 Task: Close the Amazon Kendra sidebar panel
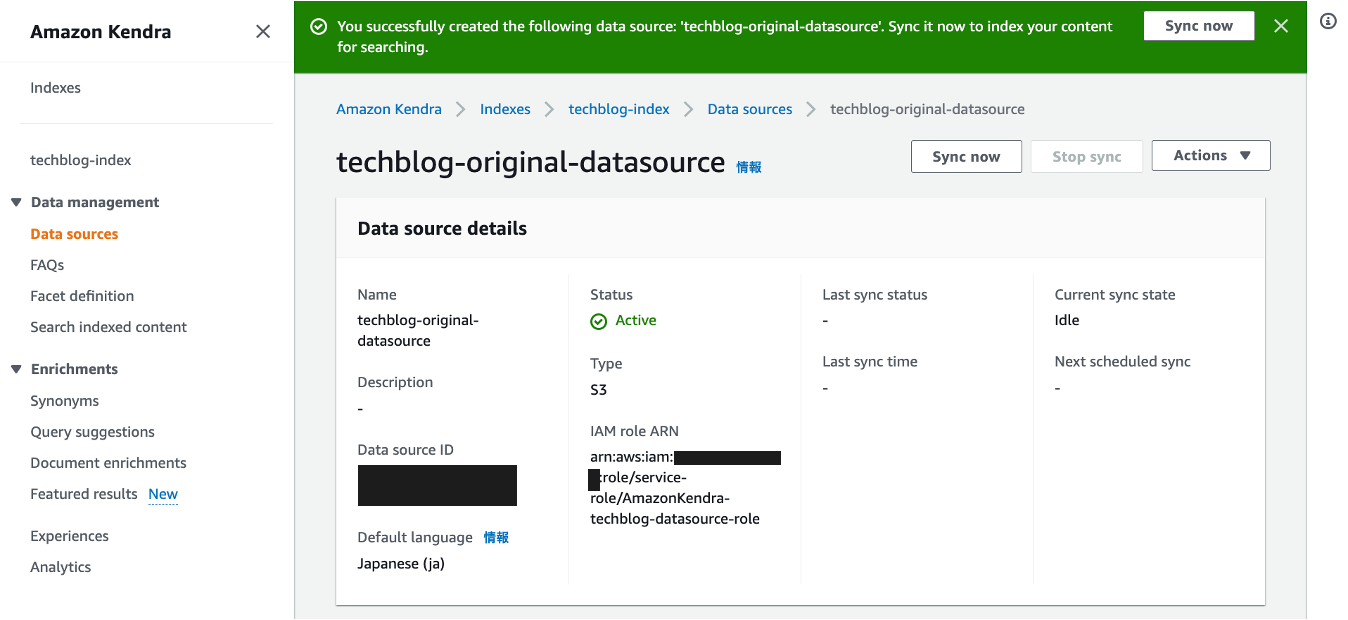[x=263, y=32]
